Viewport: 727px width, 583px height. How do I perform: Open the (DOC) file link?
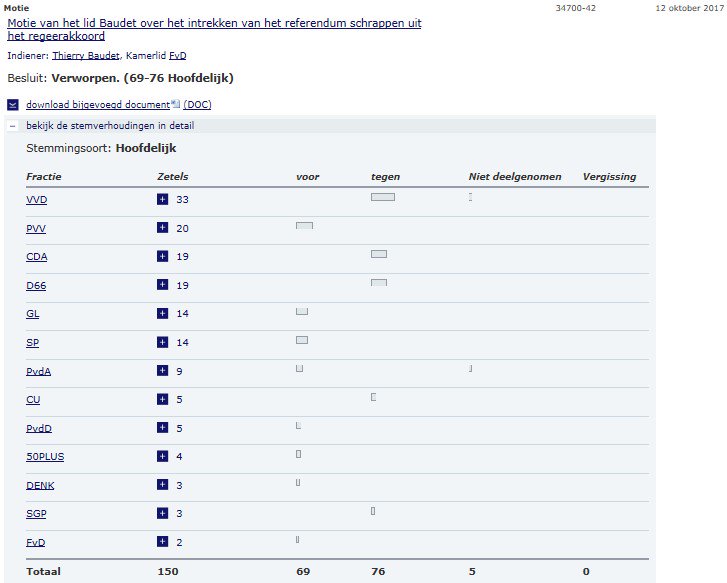click(x=197, y=105)
